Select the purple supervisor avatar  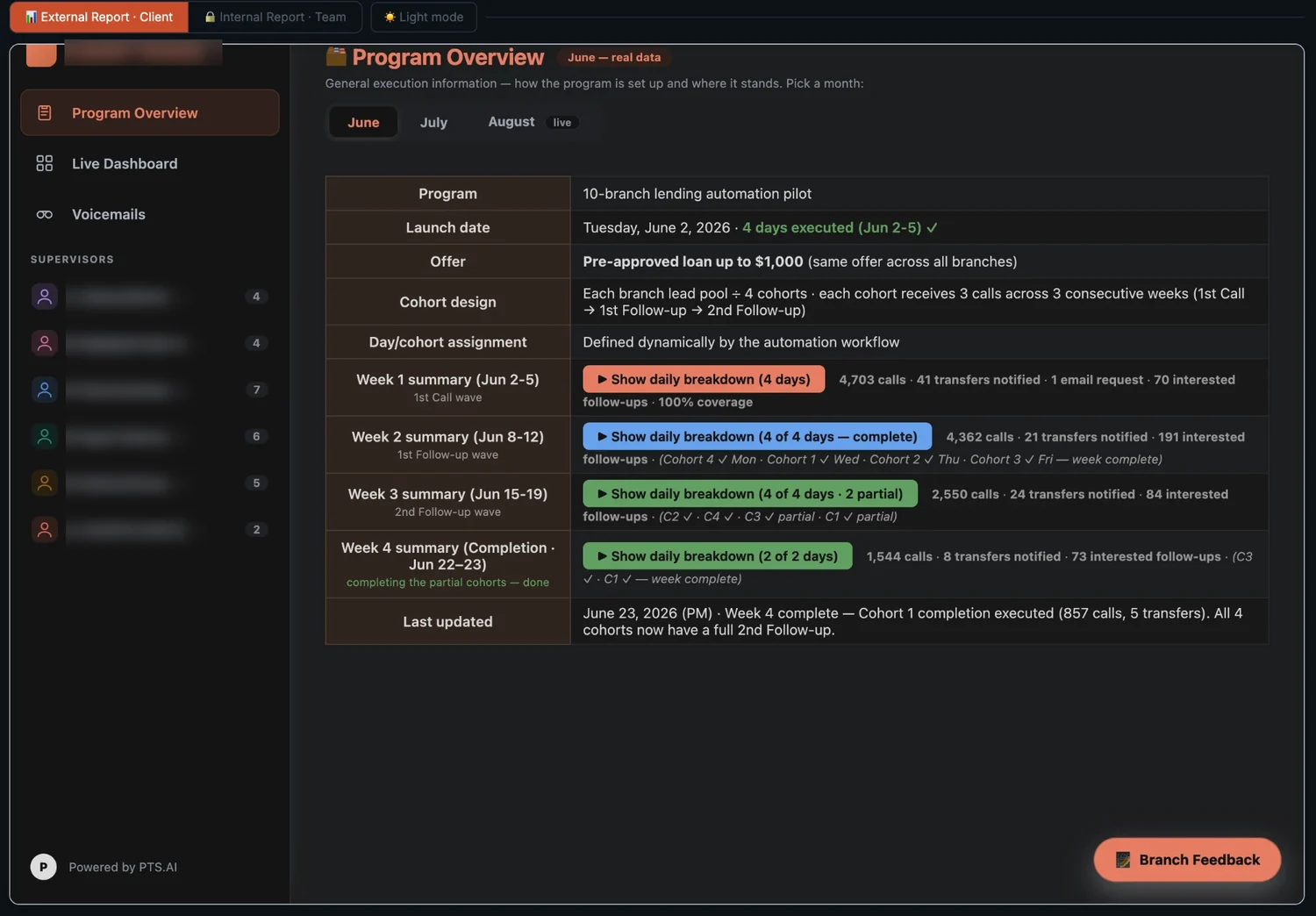45,297
